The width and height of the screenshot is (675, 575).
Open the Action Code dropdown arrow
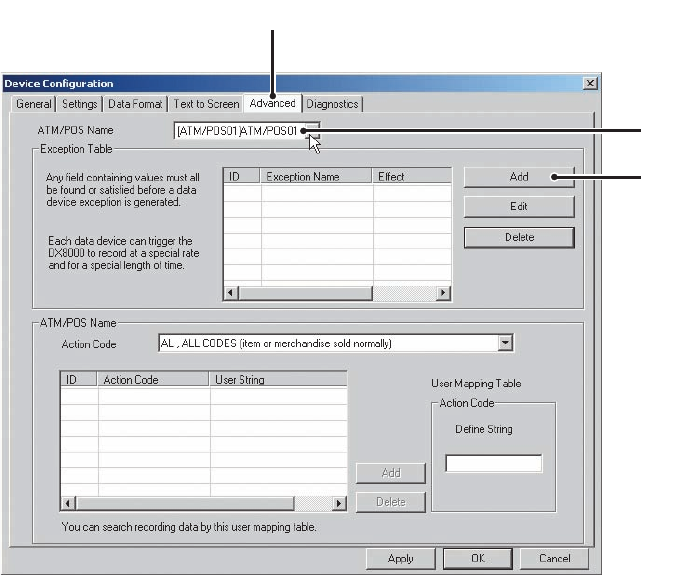pyautogui.click(x=505, y=343)
